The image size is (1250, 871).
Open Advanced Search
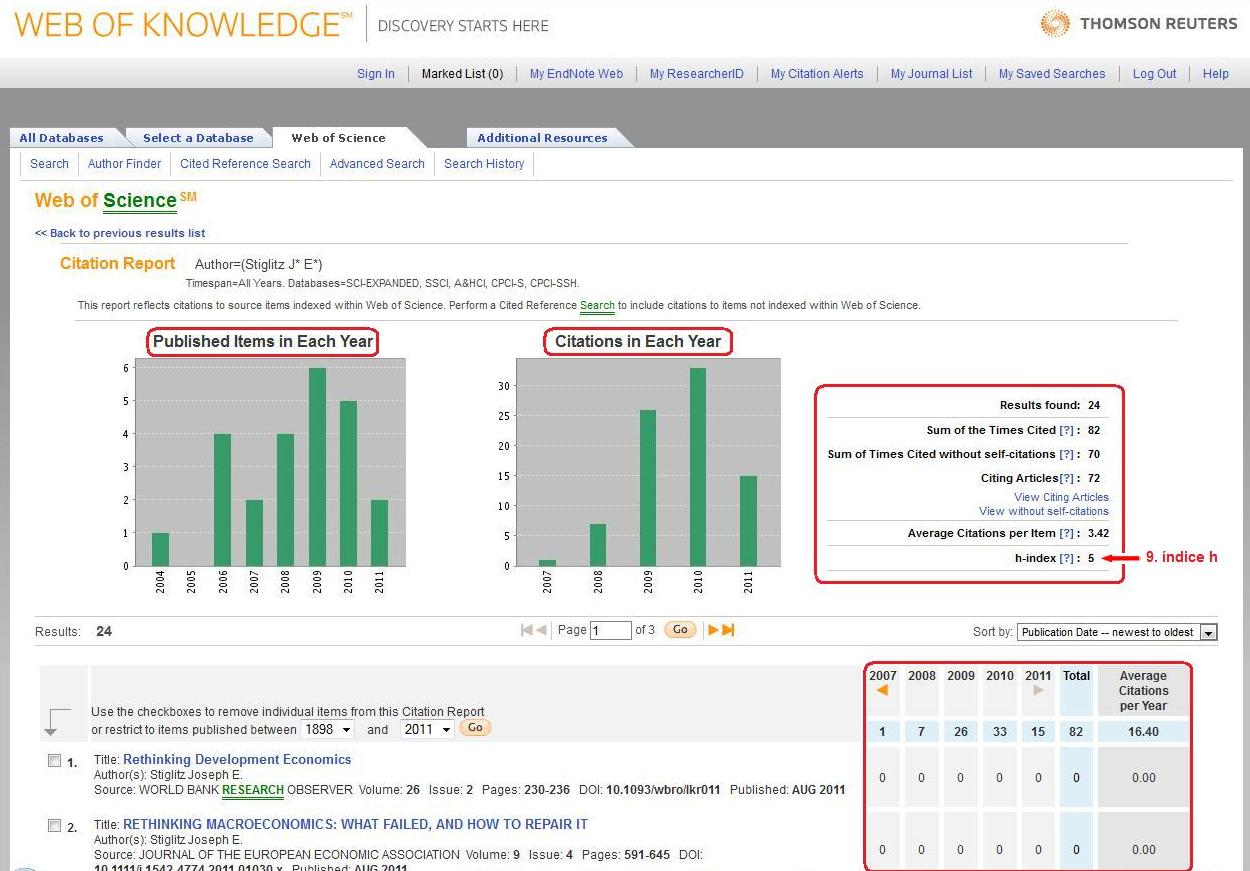377,164
